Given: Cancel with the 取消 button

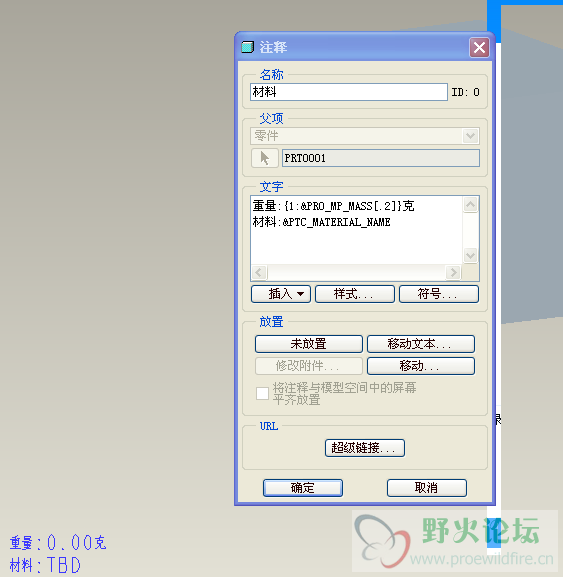Looking at the screenshot, I should 427,488.
